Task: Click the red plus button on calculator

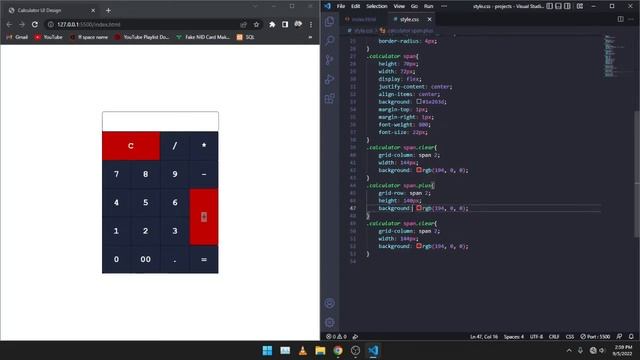Action: [204, 217]
